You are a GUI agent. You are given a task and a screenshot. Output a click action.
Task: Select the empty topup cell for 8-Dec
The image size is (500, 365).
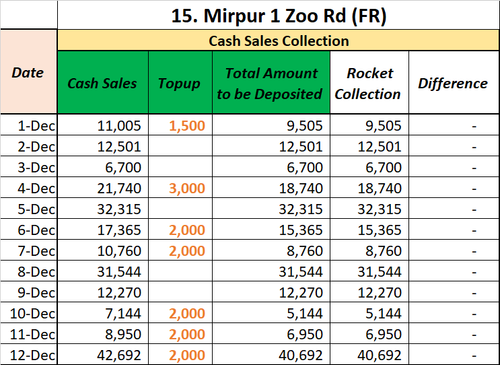[x=180, y=271]
